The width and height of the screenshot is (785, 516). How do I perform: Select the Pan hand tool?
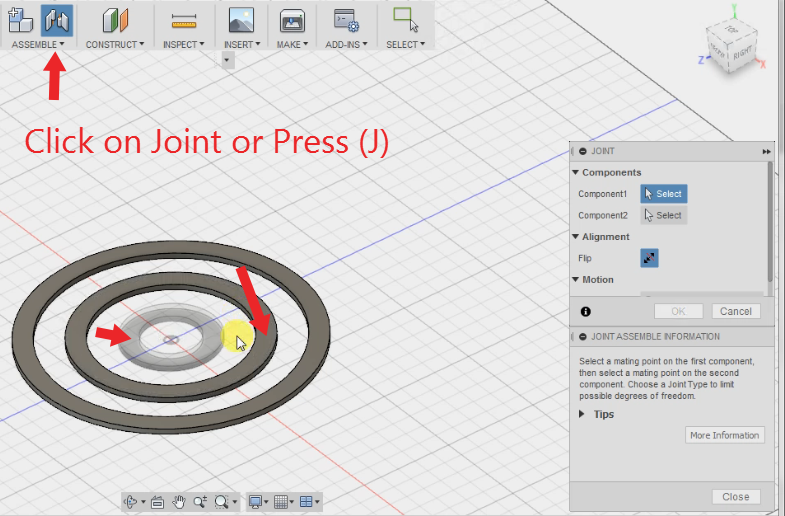tap(179, 501)
